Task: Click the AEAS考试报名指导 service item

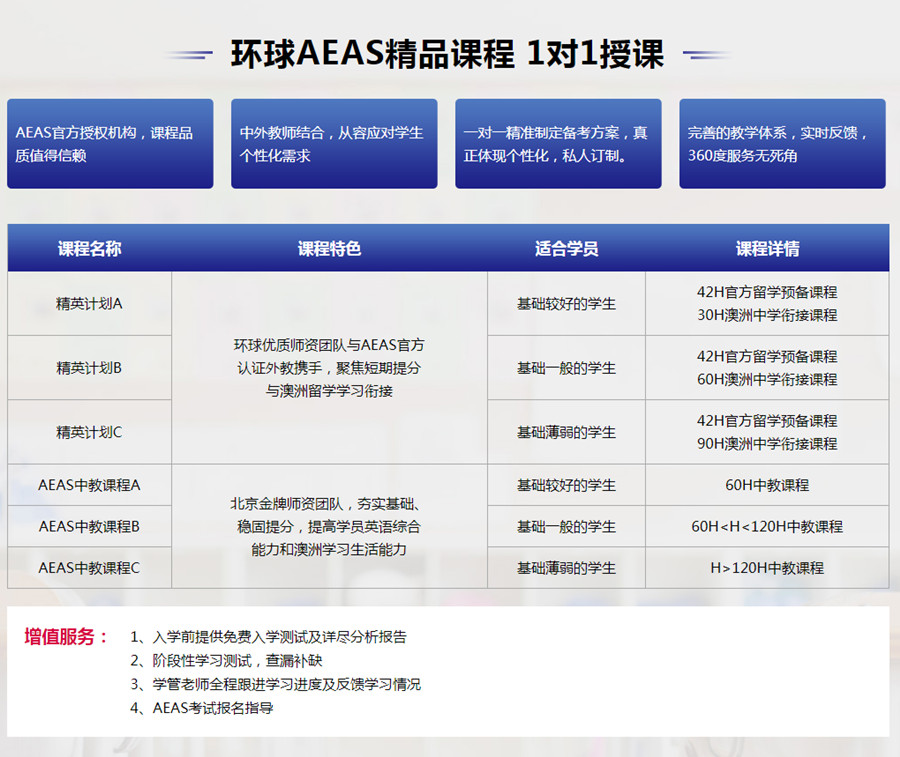Action: [x=212, y=708]
